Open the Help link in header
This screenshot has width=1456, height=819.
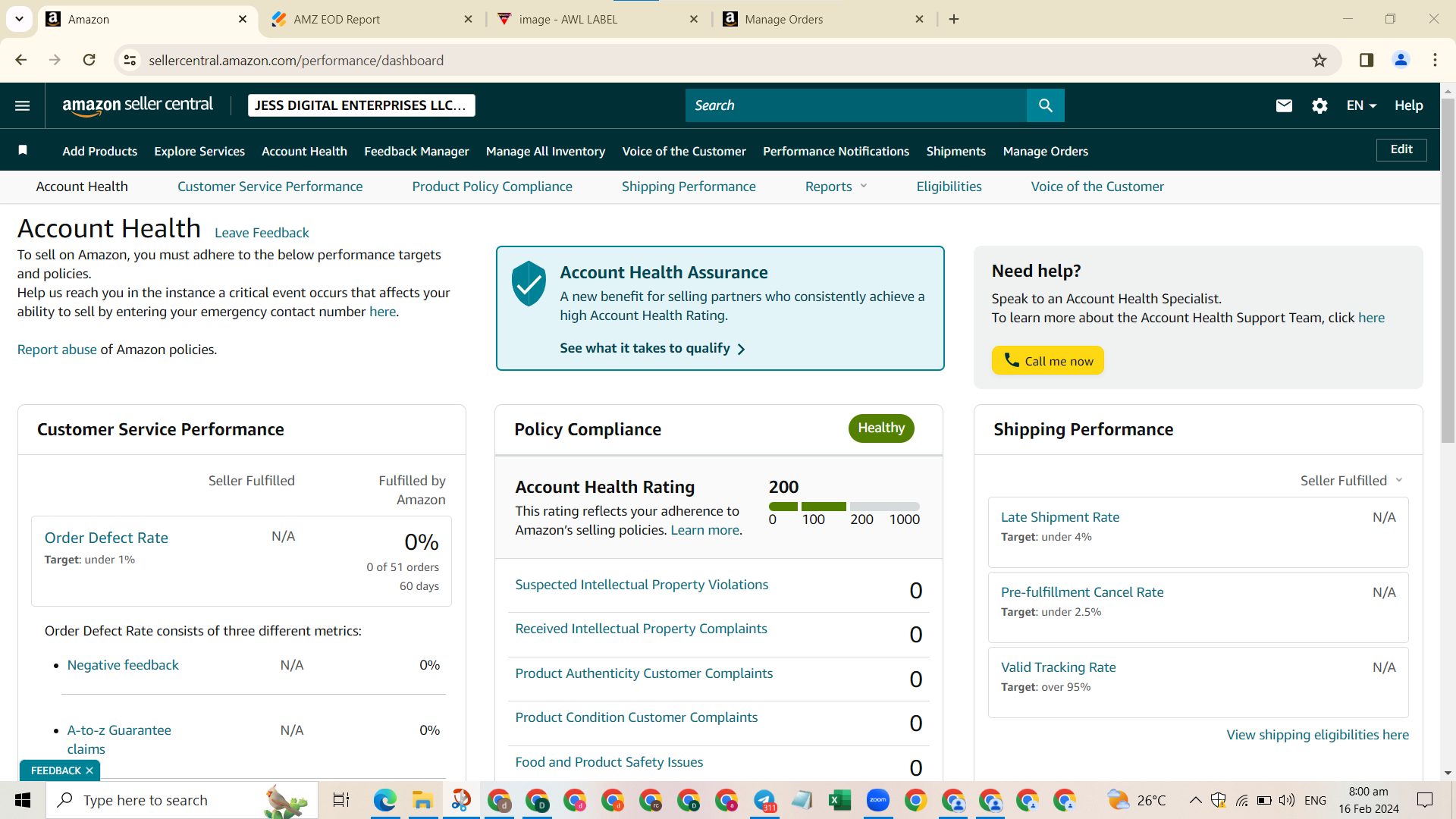(1408, 105)
